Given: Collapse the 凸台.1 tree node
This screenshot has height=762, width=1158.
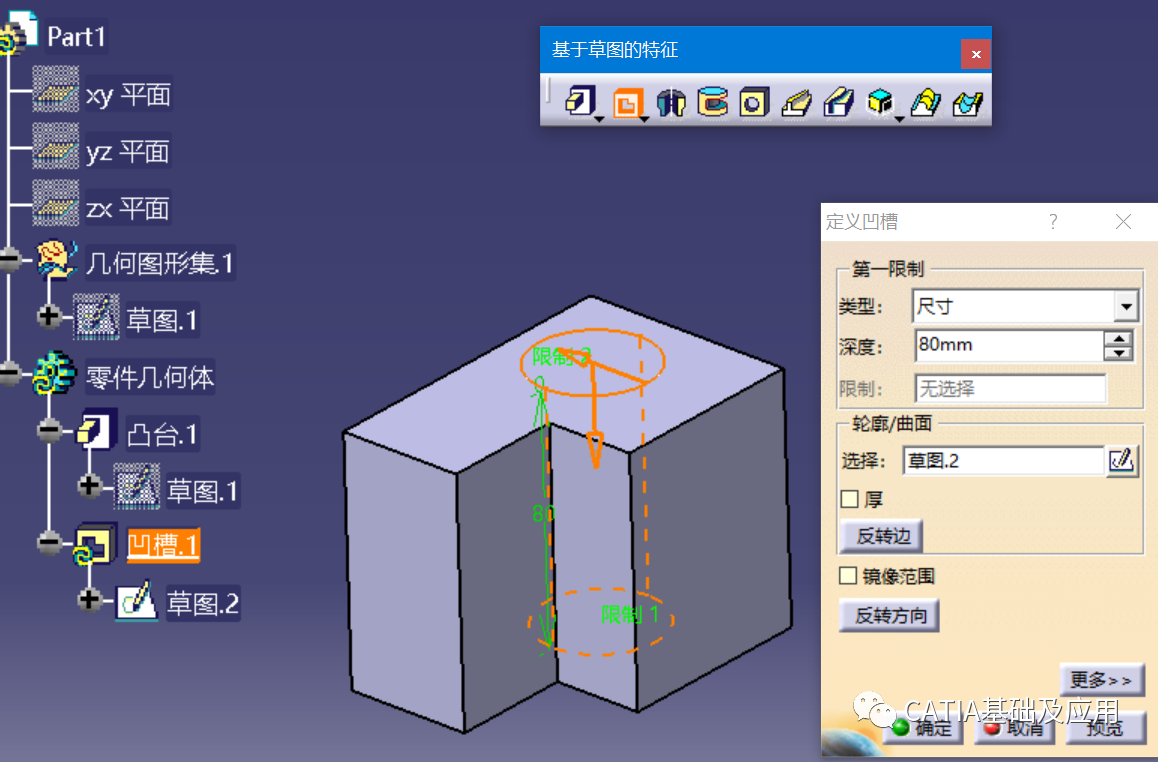Looking at the screenshot, I should click(49, 430).
